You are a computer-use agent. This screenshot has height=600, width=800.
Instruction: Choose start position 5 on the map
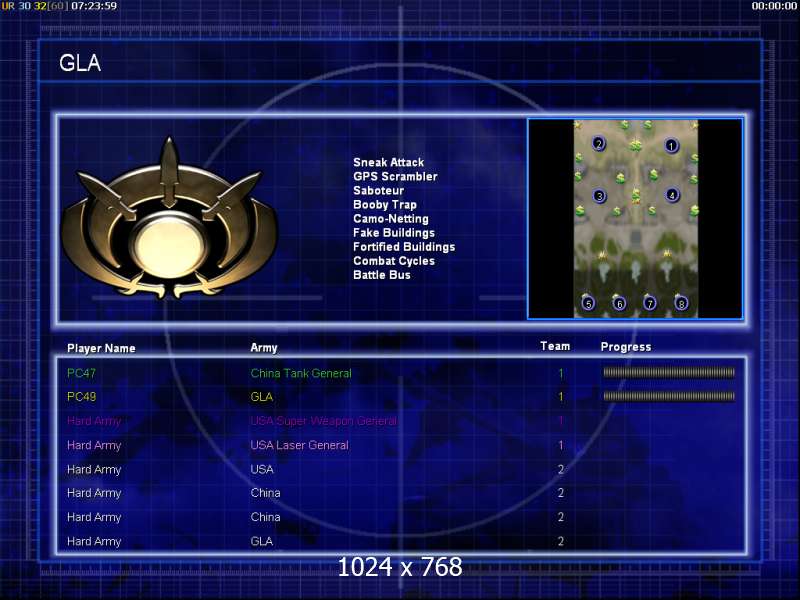[x=588, y=304]
